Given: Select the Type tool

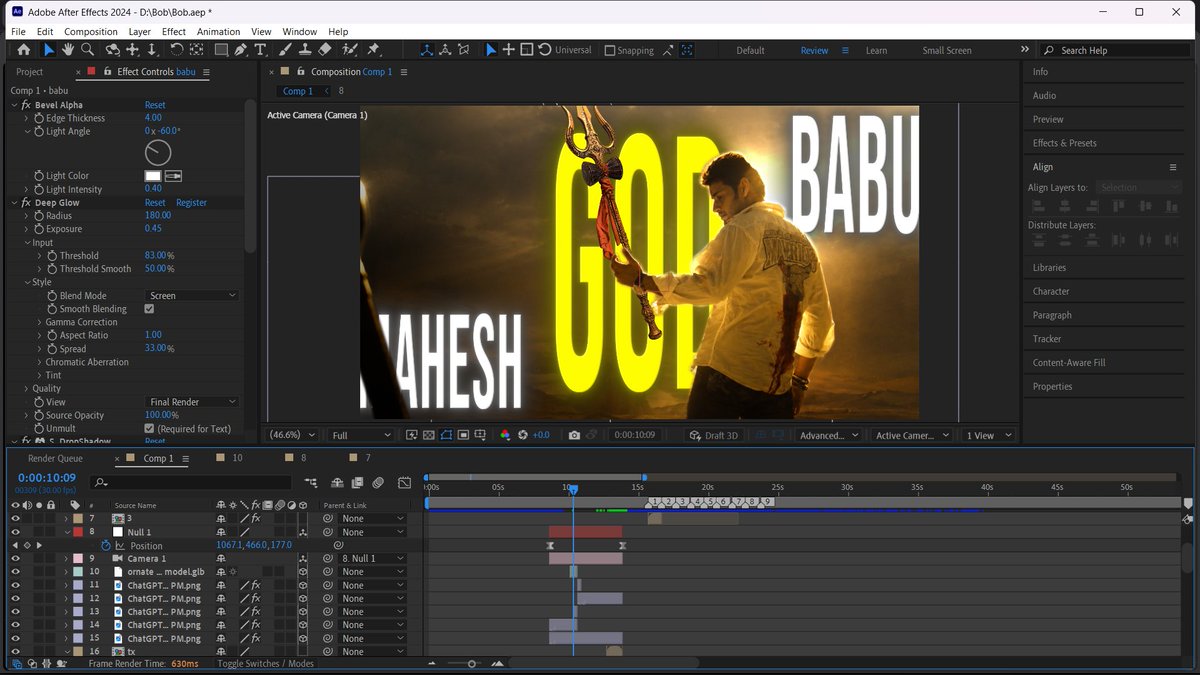Looking at the screenshot, I should [x=261, y=50].
